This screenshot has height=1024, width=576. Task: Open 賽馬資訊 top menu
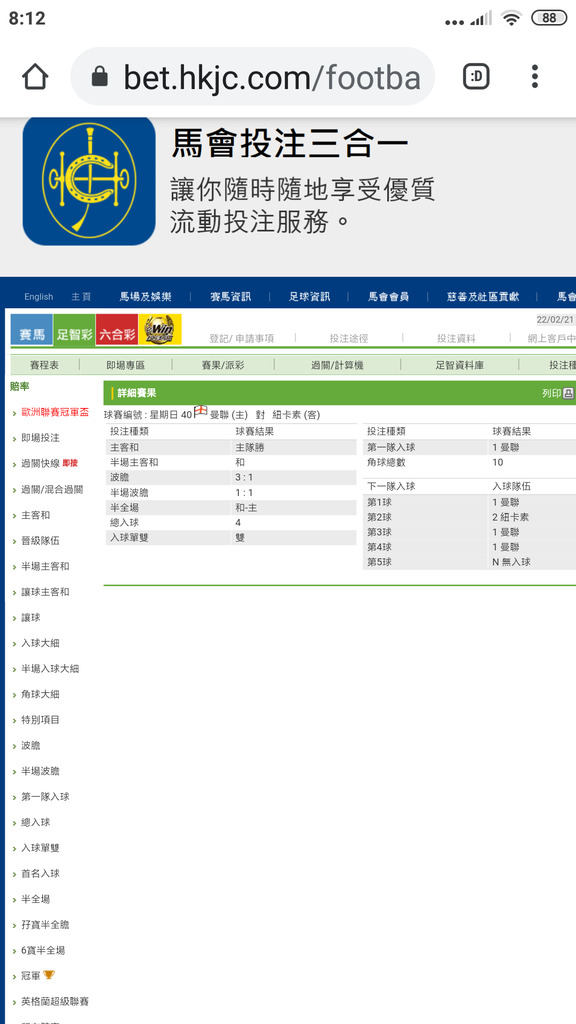tap(230, 296)
